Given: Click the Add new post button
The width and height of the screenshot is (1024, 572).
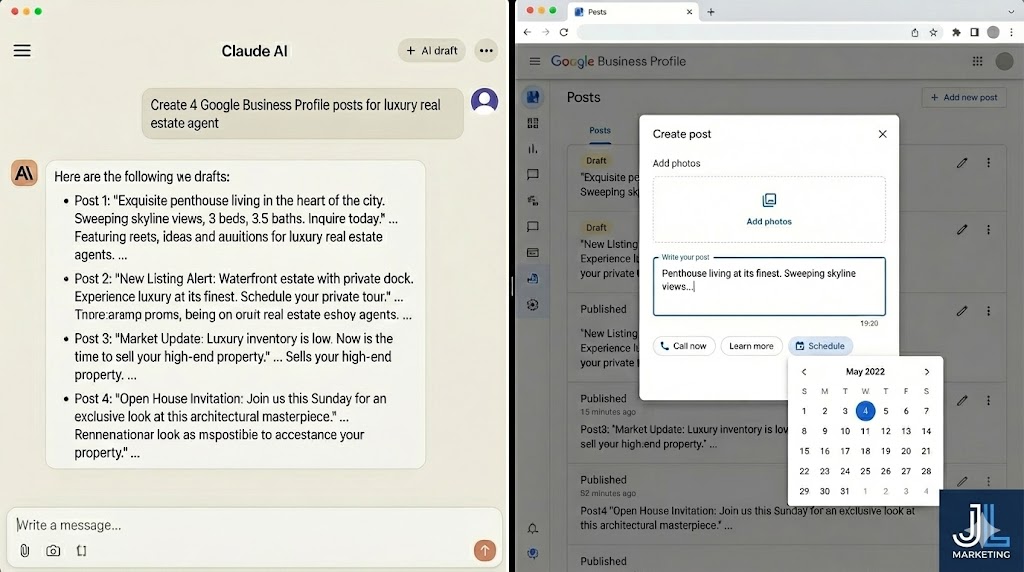Looking at the screenshot, I should tap(964, 98).
